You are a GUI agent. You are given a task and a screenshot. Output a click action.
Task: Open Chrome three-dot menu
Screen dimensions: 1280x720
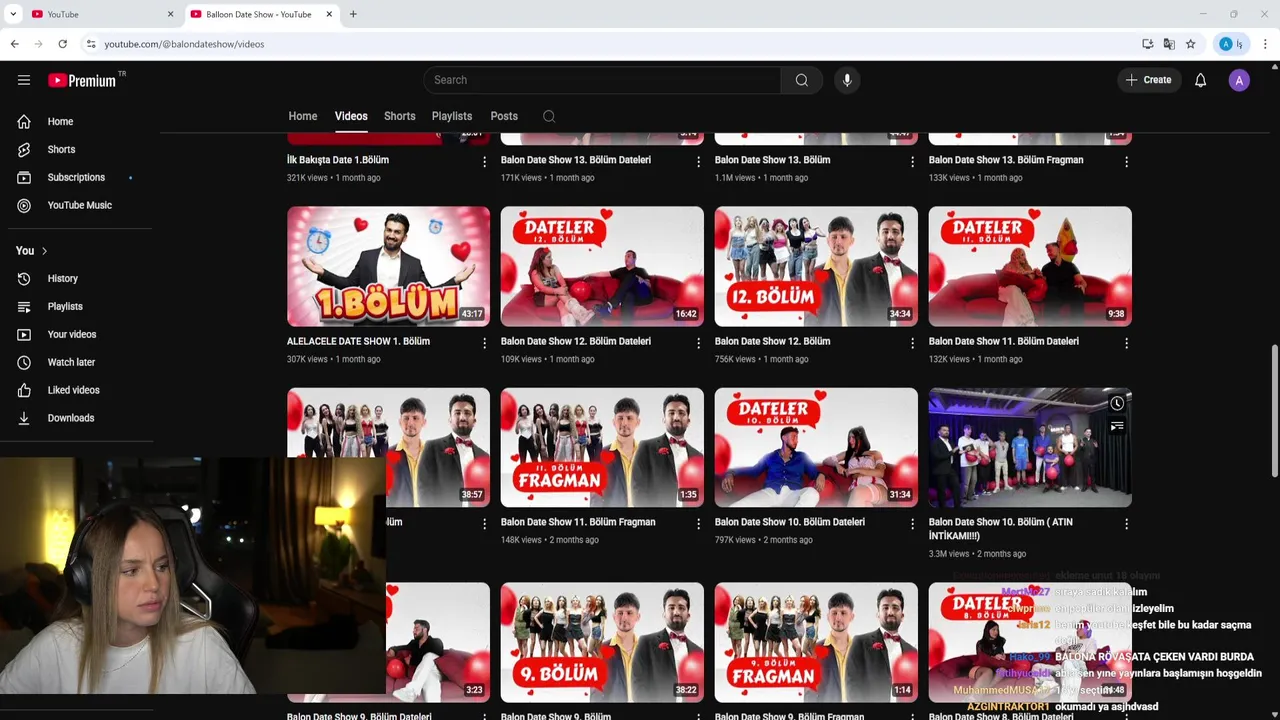click(1265, 44)
